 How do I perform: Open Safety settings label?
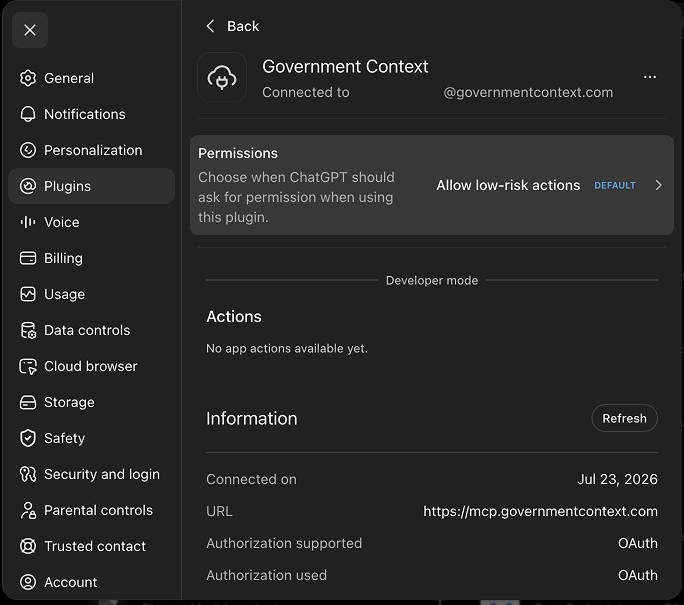65,438
